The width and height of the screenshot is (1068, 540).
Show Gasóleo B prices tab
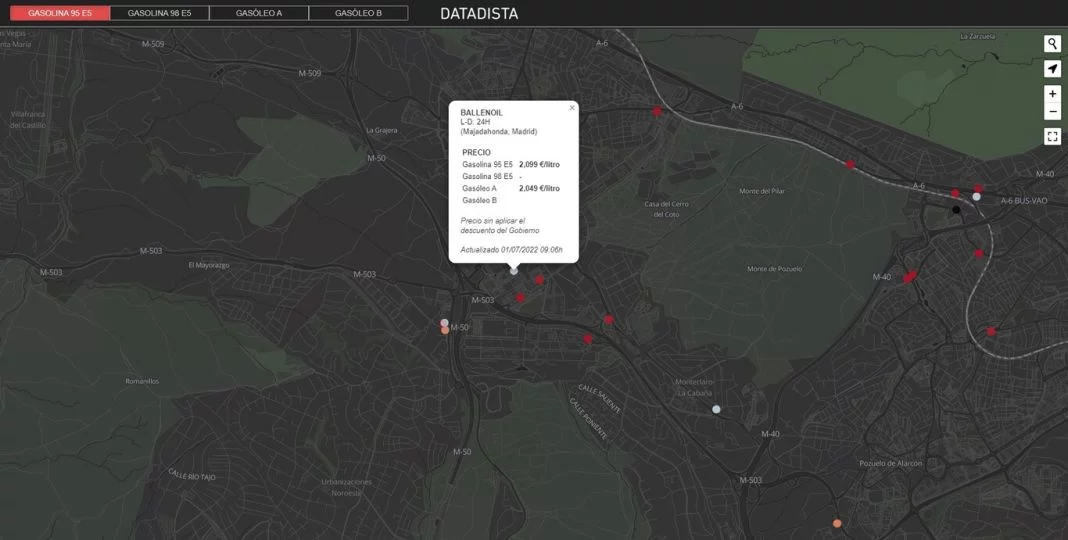358,14
